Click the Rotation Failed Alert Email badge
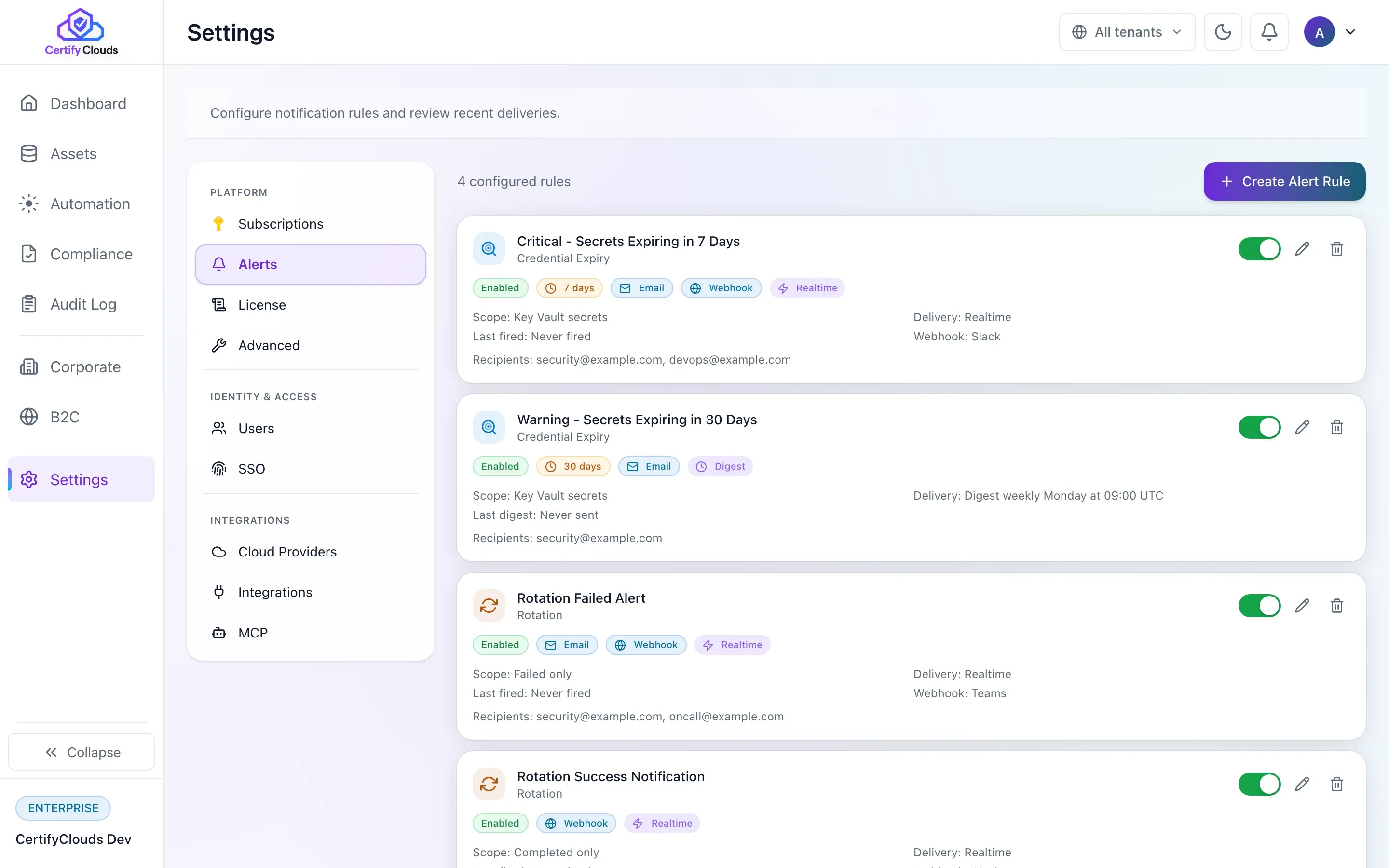This screenshot has height=868, width=1389. (x=567, y=645)
